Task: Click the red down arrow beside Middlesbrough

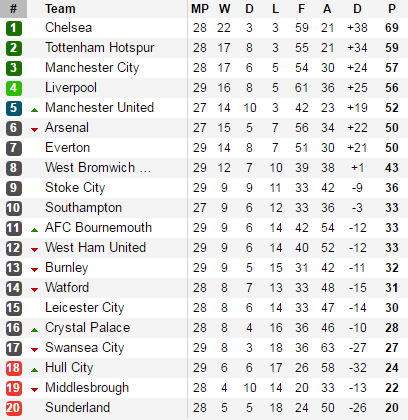Action: click(34, 390)
